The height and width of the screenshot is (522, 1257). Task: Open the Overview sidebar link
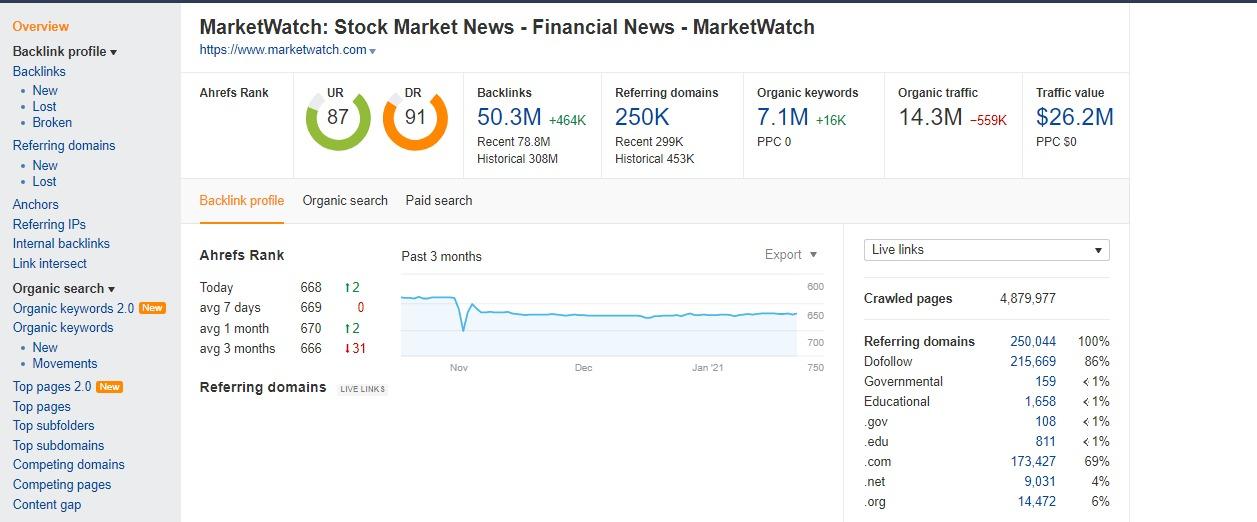tap(41, 26)
